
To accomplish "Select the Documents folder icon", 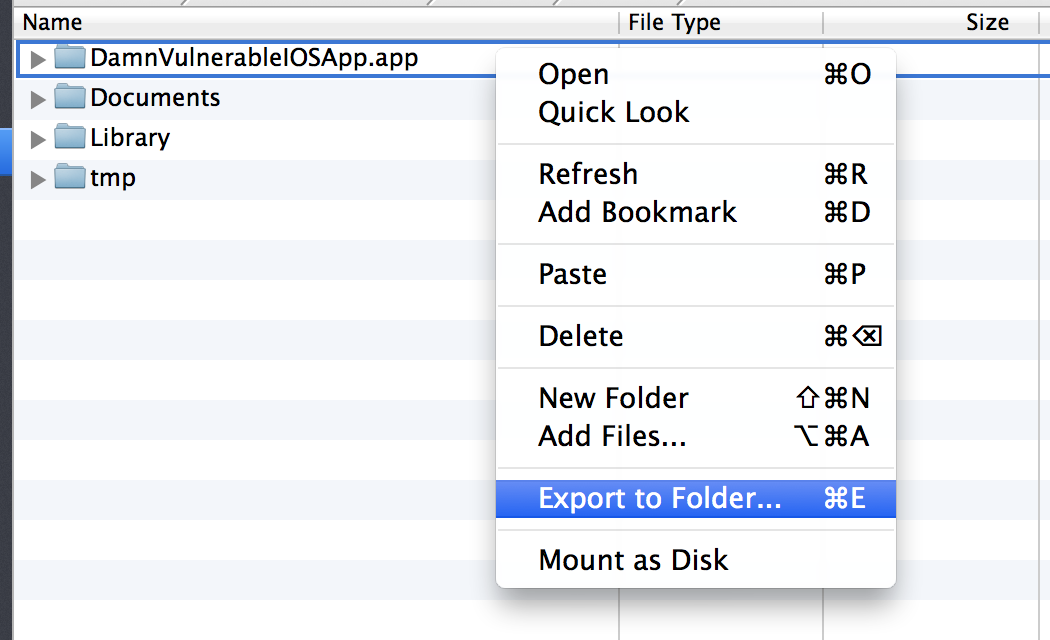I will pos(70,97).
